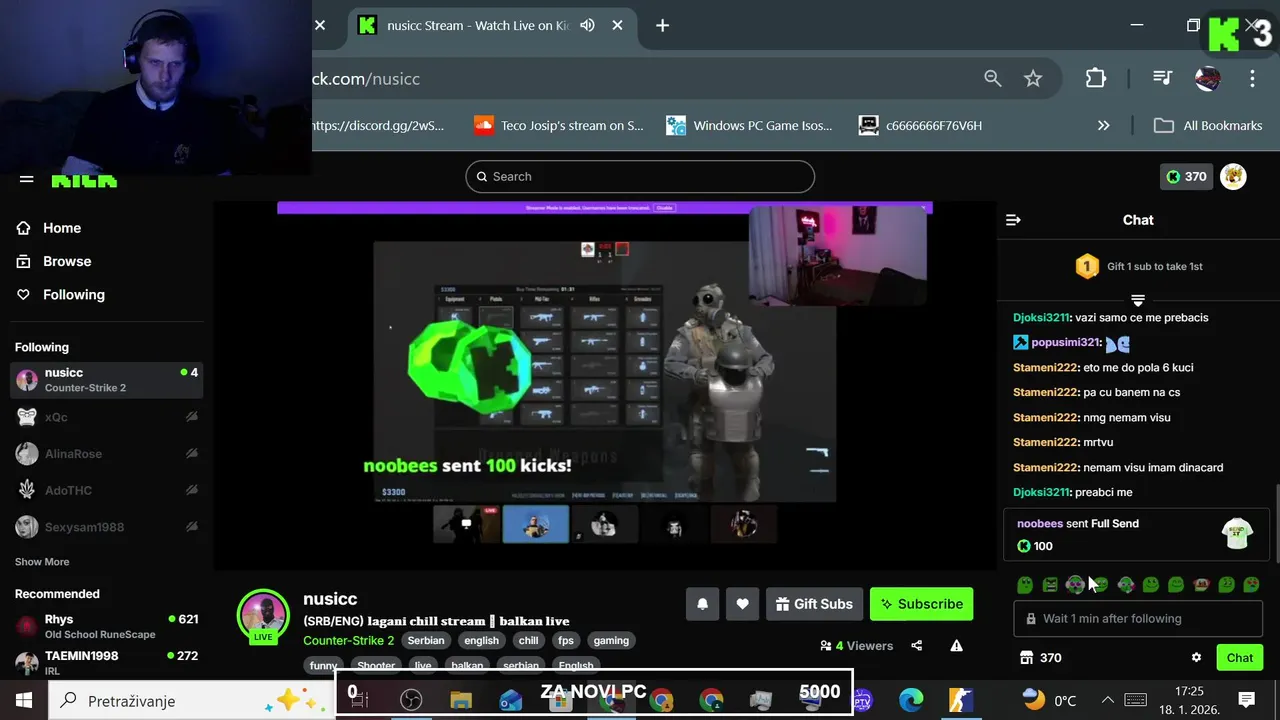The width and height of the screenshot is (1280, 720).
Task: Open media controls icon in Chrome toolbar
Action: pyautogui.click(x=1162, y=78)
